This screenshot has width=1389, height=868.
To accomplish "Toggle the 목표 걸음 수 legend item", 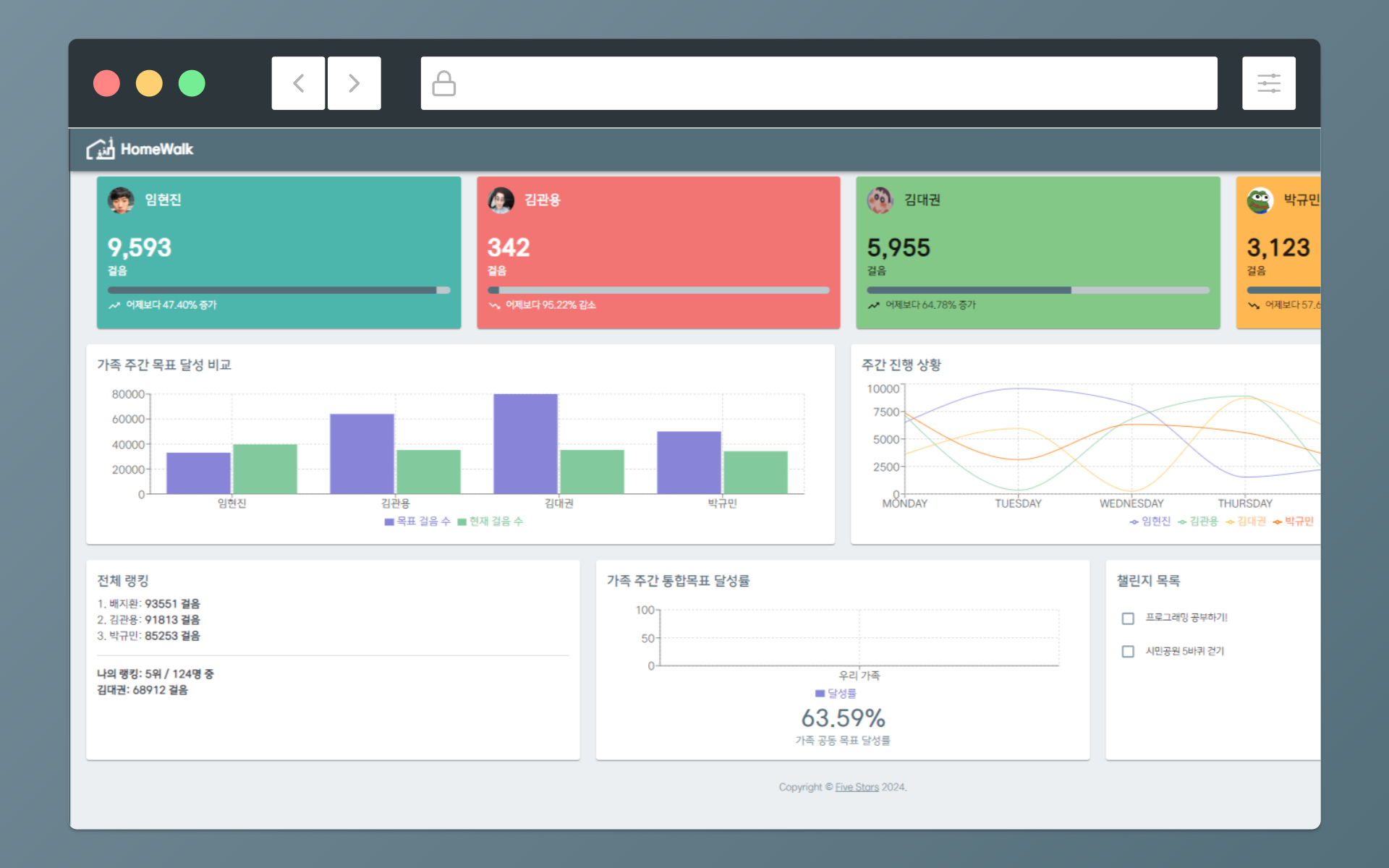I will (x=417, y=522).
